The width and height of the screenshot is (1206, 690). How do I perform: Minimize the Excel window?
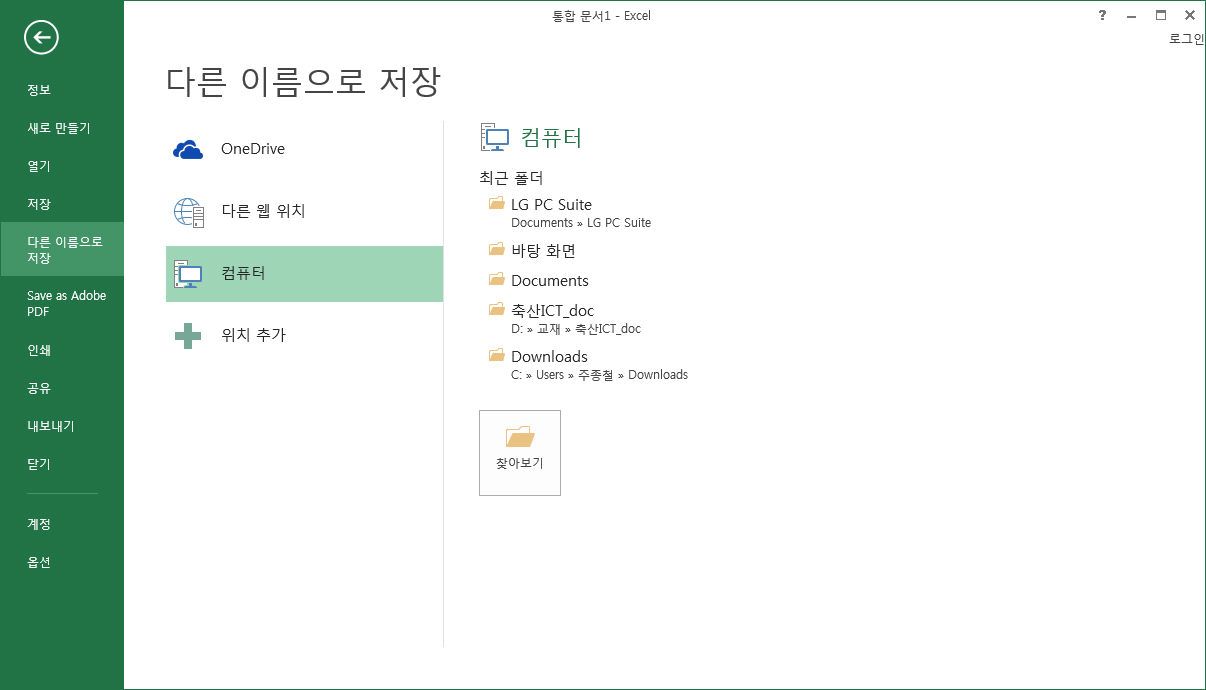click(1131, 15)
